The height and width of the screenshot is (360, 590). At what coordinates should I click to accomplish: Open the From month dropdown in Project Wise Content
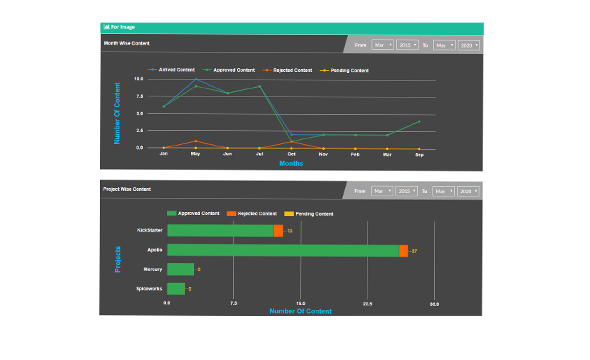(x=382, y=191)
